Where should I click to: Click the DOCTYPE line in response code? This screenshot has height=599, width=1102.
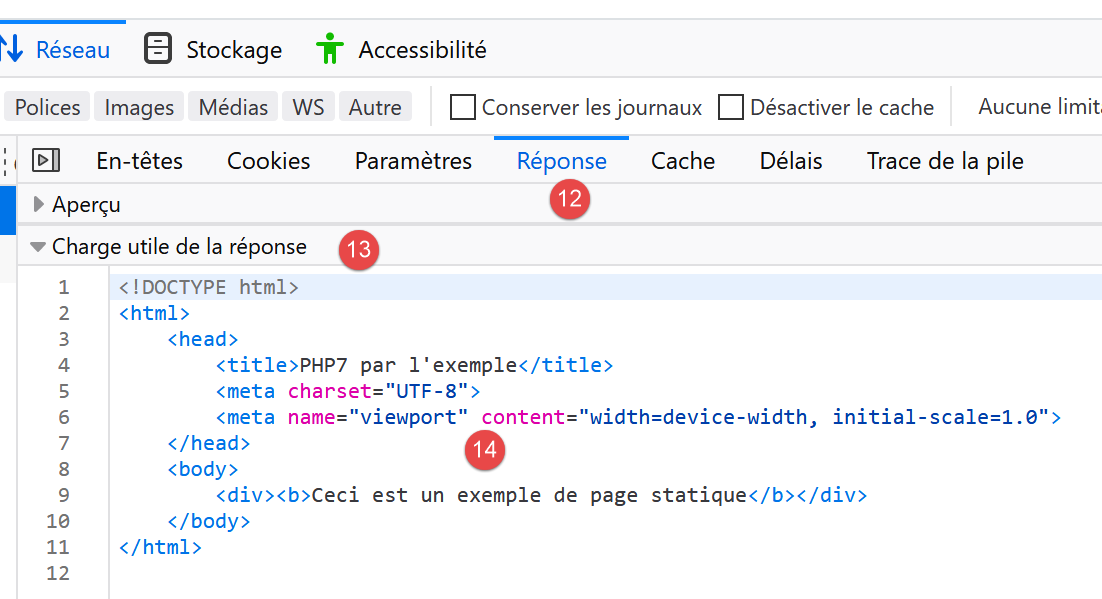[209, 288]
